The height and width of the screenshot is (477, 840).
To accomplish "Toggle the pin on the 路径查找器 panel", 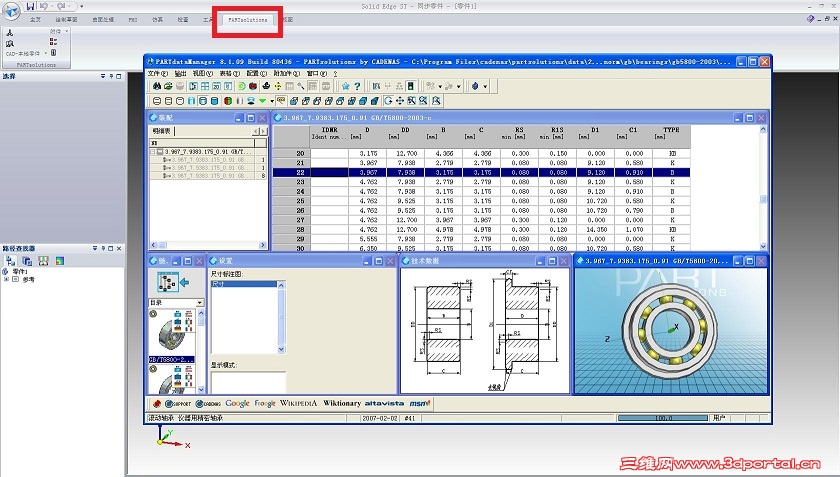I will (x=103, y=249).
